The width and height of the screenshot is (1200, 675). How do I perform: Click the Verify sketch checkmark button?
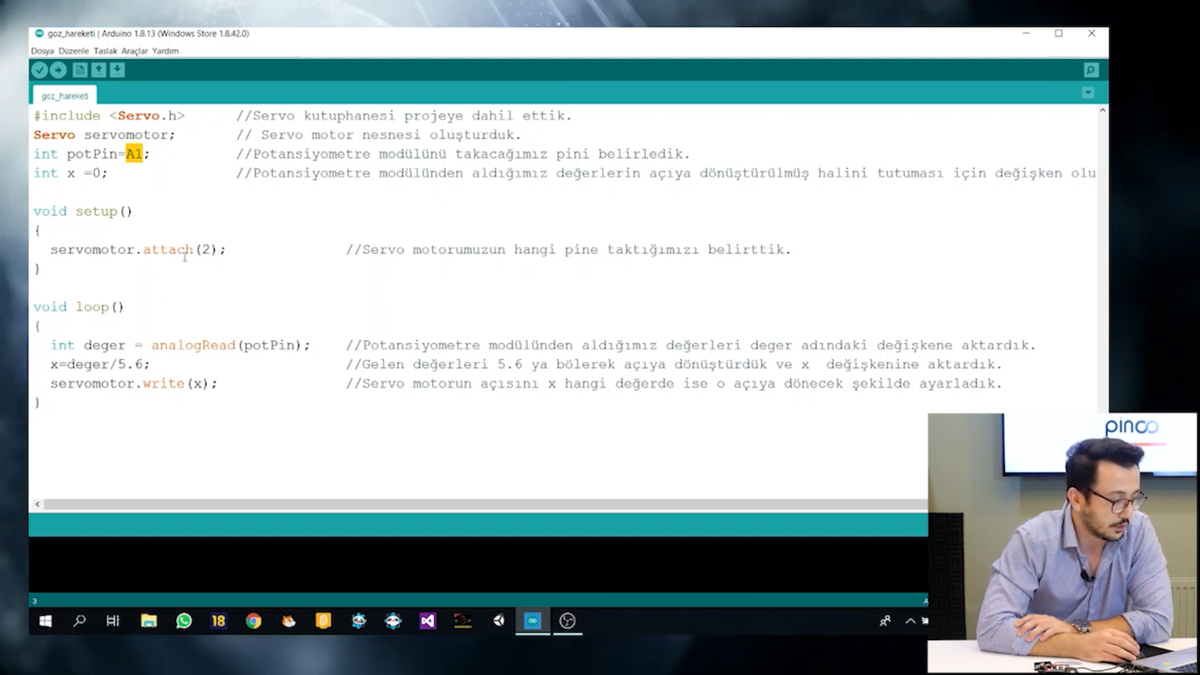coord(39,70)
